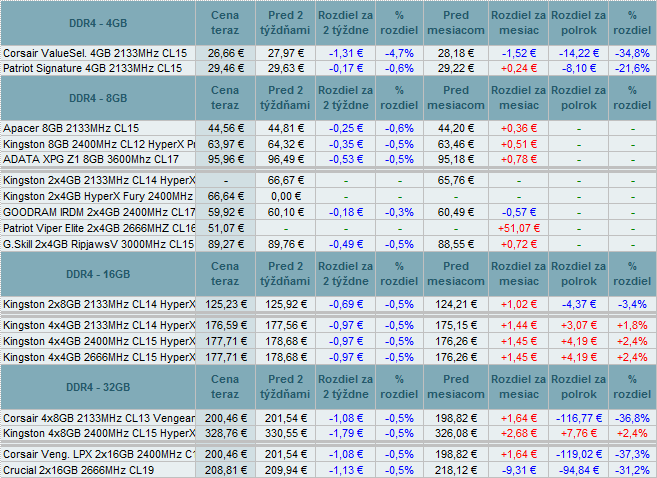Image resolution: width=657 pixels, height=478 pixels.
Task: Click Kingston 2x8GB 2133MHz CL14 HyperX name
Action: tap(99, 304)
